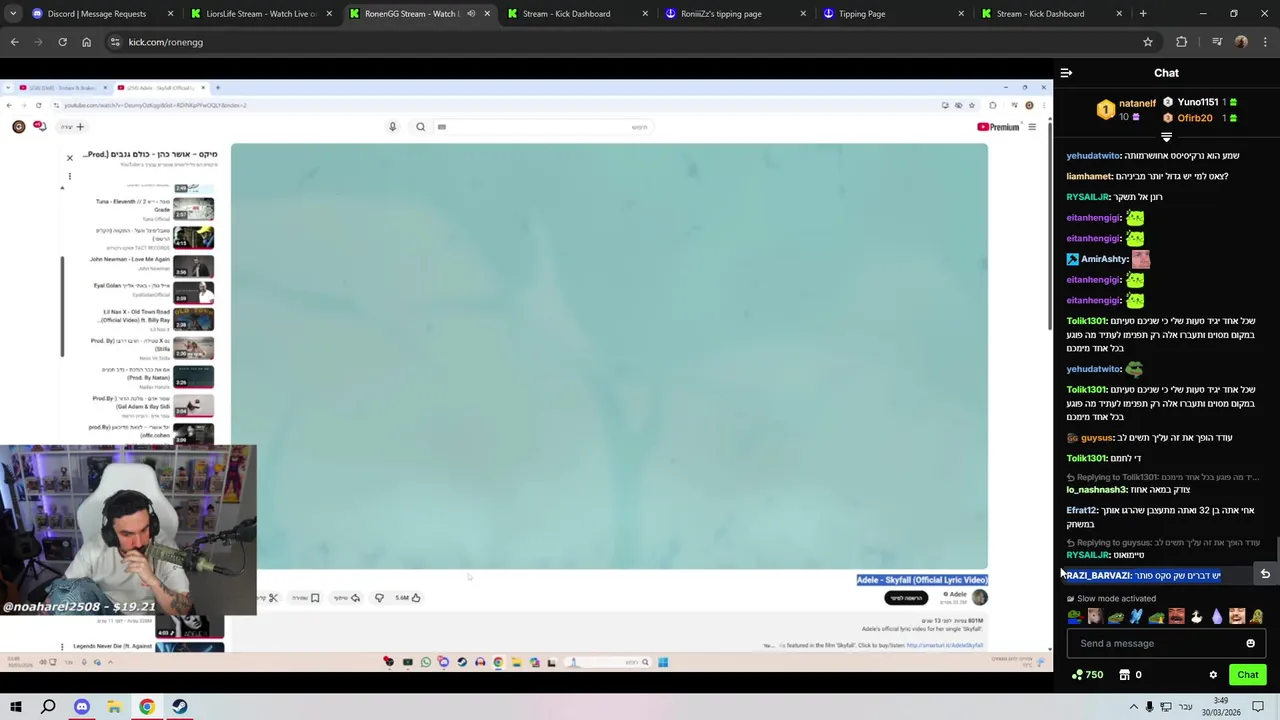
Task: Expand the gift leaderboard arrow under the top gifters
Action: point(1166,137)
